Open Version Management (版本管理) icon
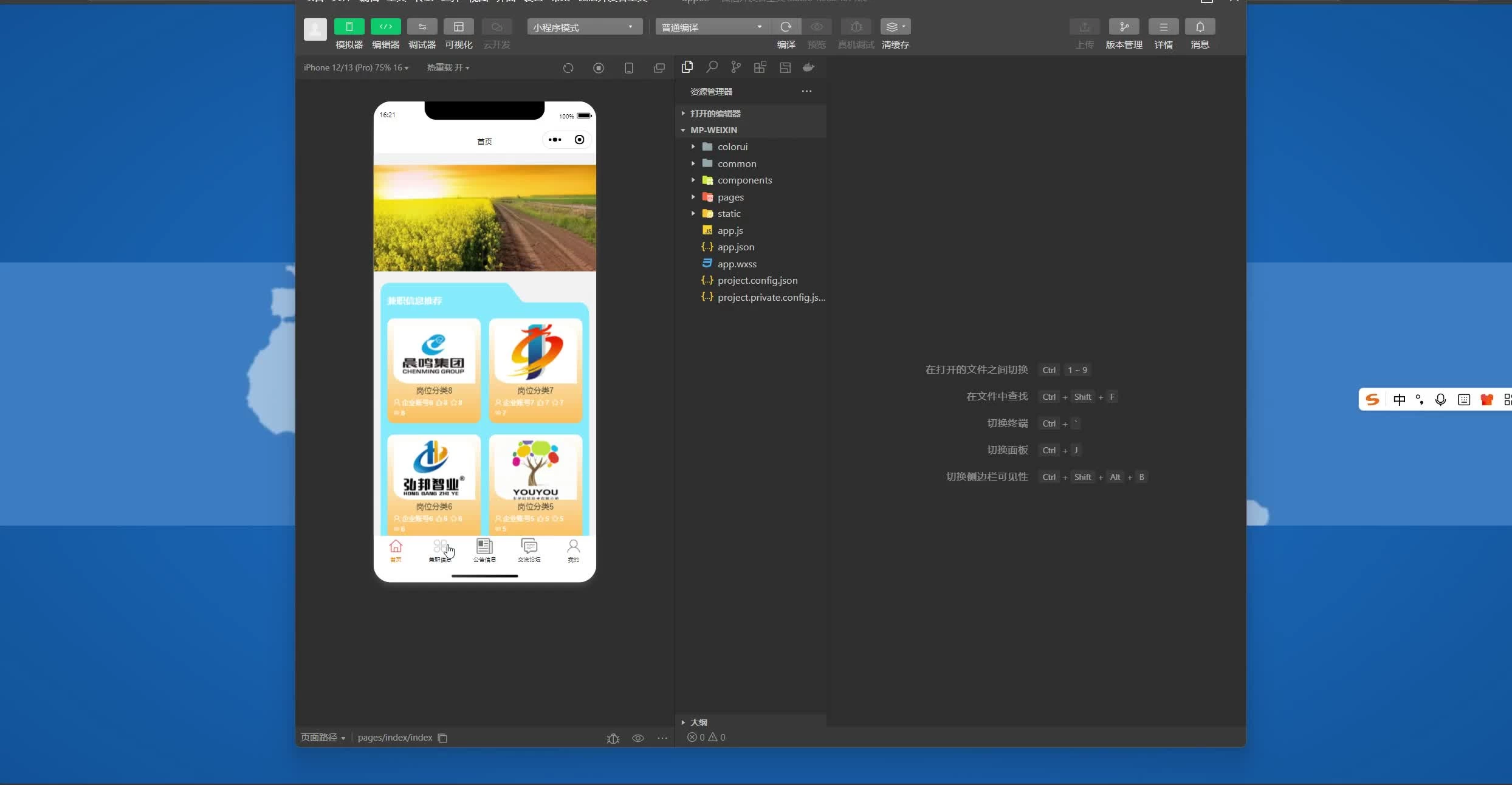 coord(1124,27)
